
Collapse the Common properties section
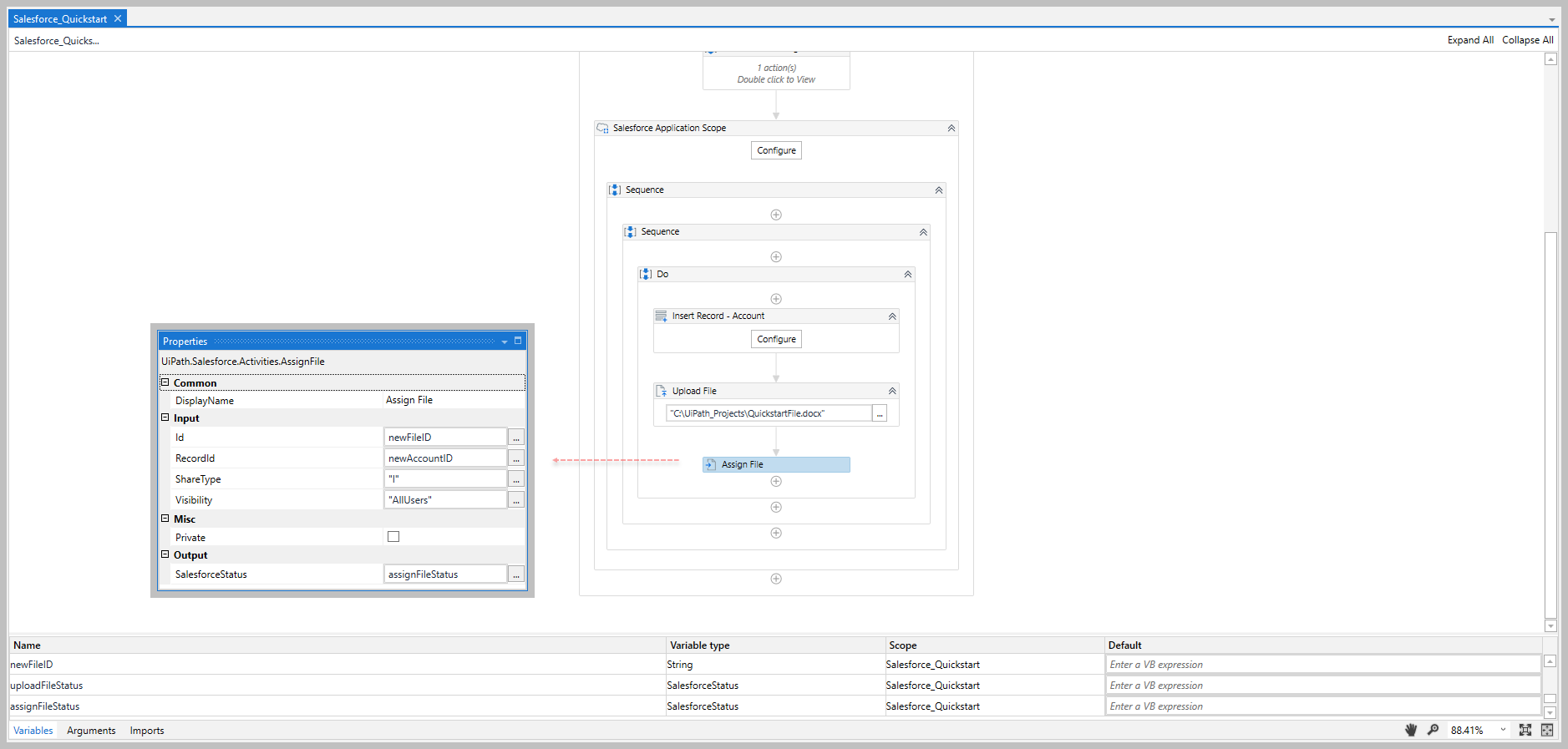pos(165,382)
